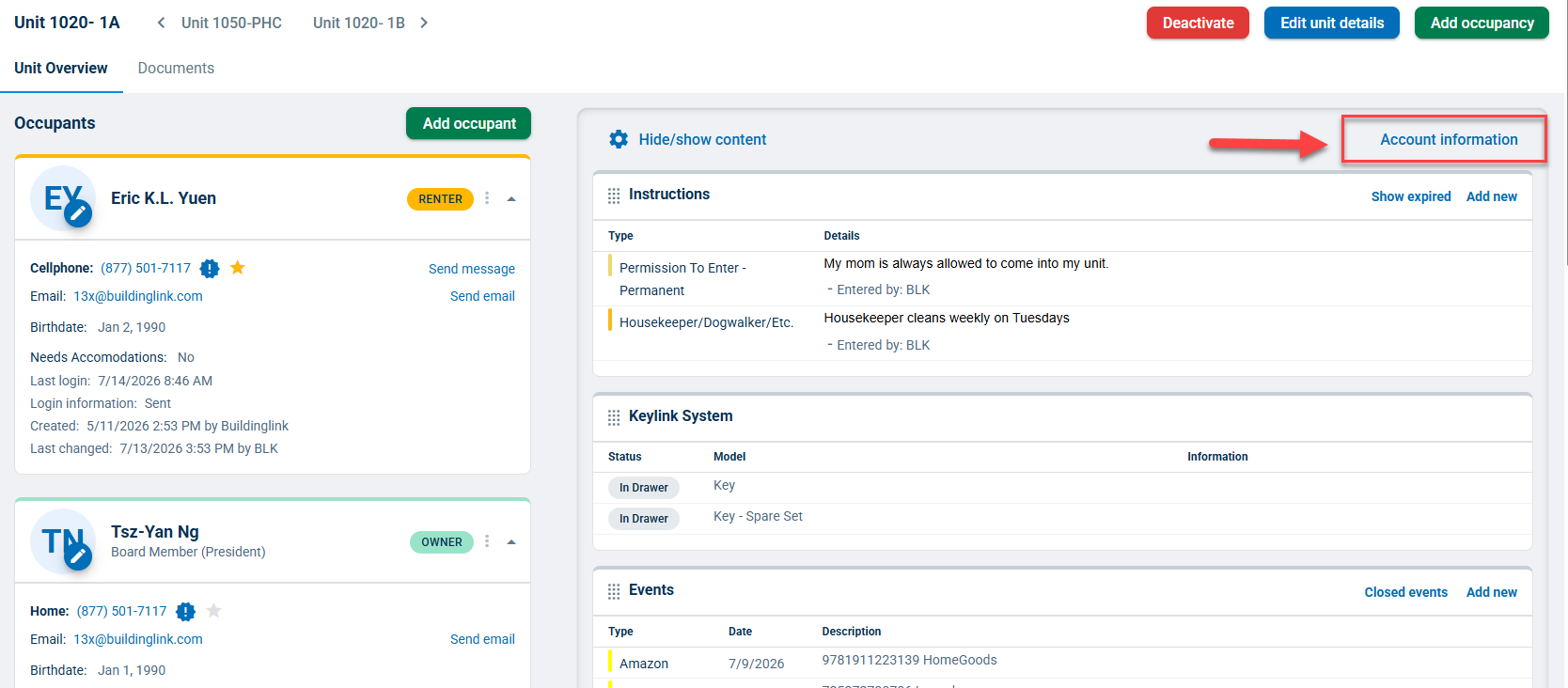Open the Documents tab
This screenshot has height=688, width=1568.
(x=176, y=68)
